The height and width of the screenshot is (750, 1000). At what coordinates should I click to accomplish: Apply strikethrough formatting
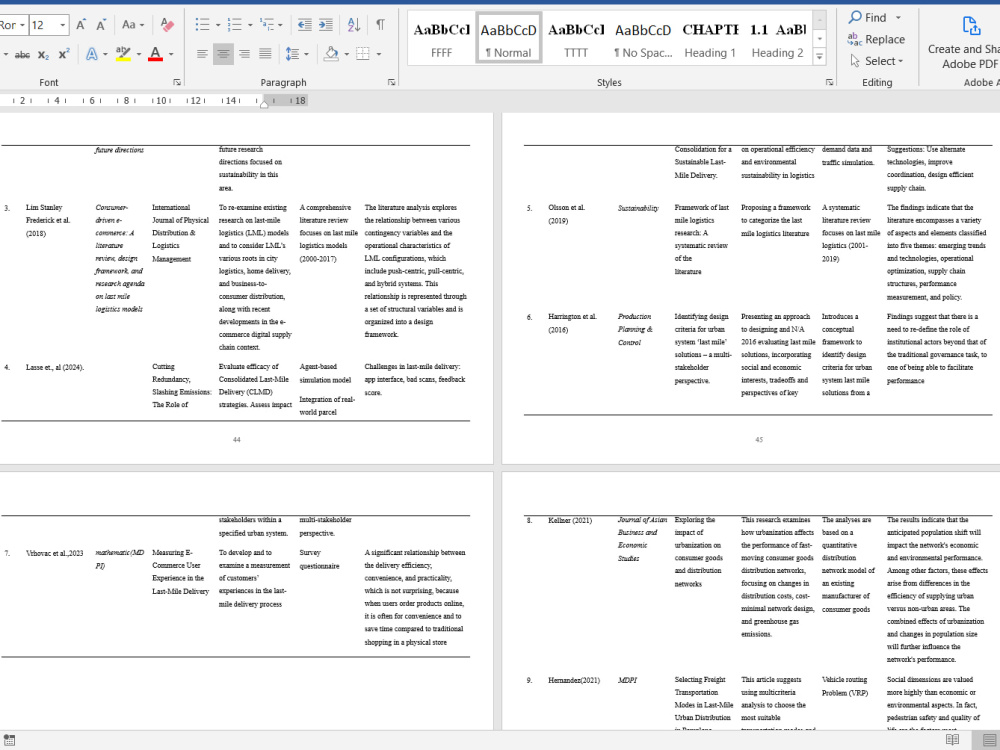(x=22, y=55)
